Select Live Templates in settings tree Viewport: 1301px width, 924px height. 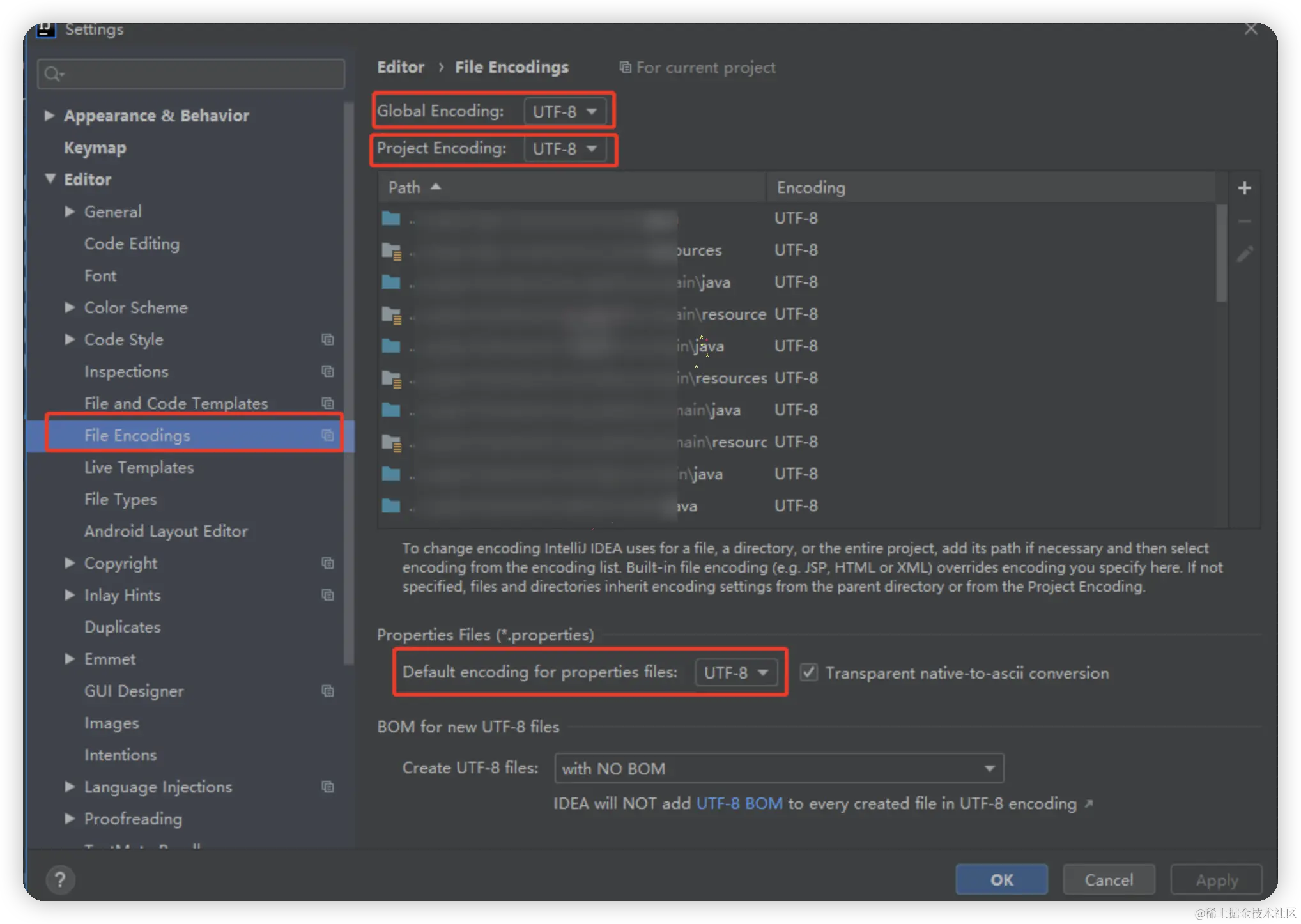tap(139, 467)
